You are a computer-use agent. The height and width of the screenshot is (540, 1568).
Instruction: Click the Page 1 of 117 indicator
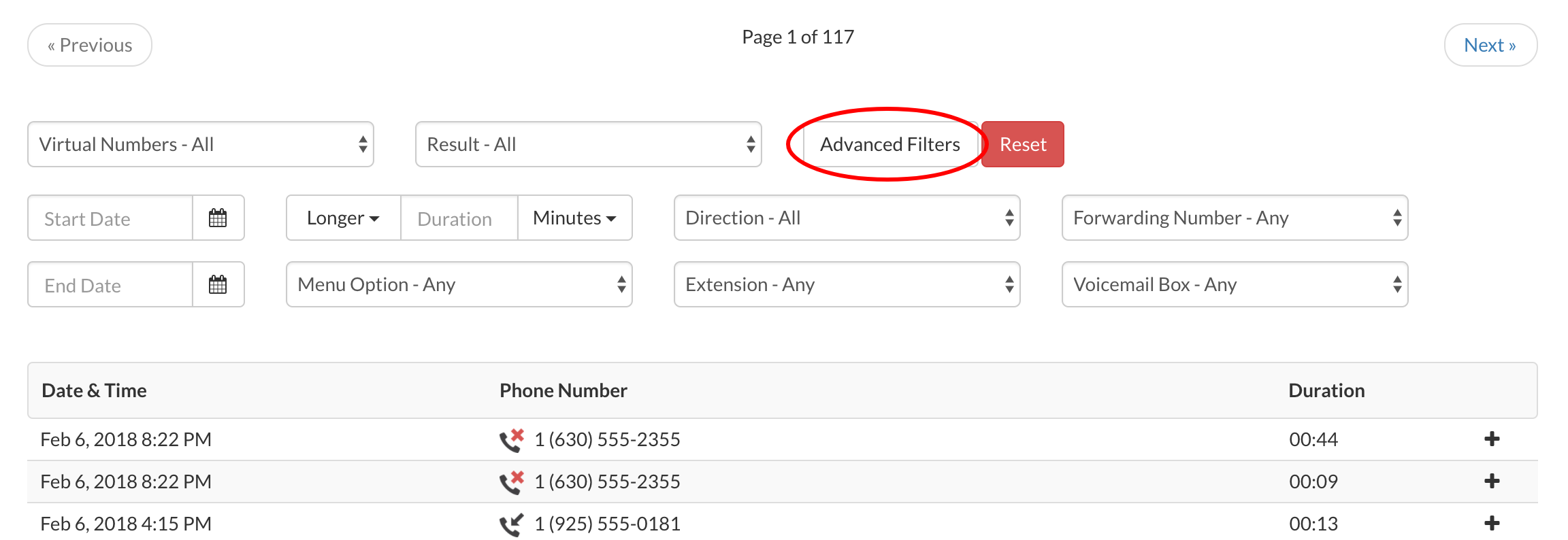[798, 37]
